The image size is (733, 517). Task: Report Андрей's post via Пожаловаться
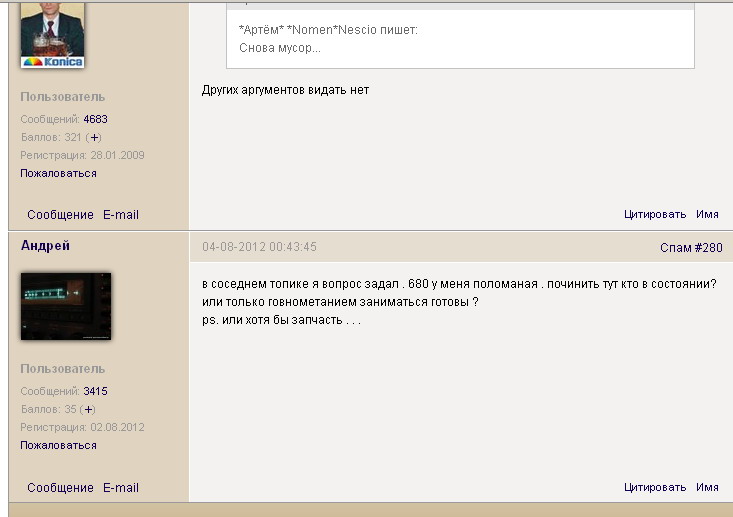pos(58,445)
